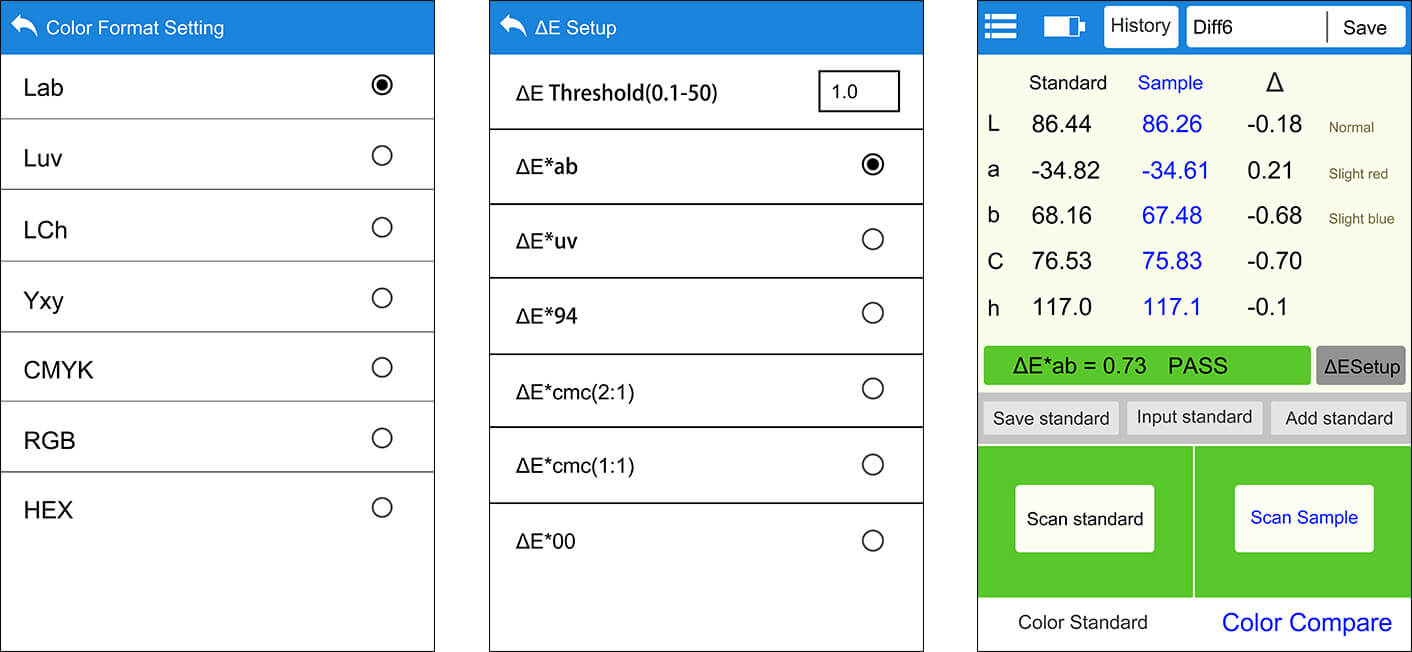Click the ΔE Threshold(0.1-50) label

[x=617, y=93]
